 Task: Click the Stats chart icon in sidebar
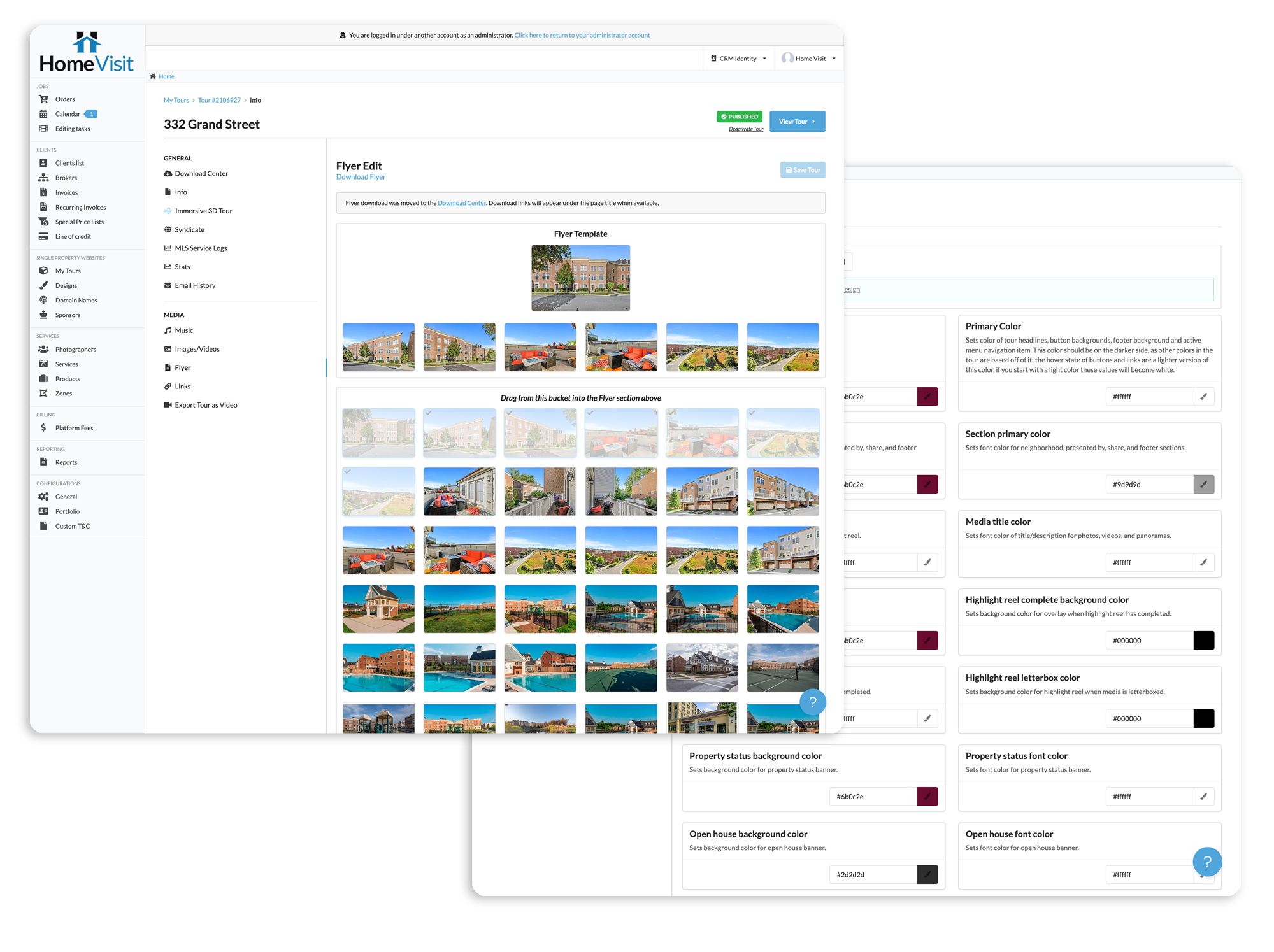[x=168, y=266]
